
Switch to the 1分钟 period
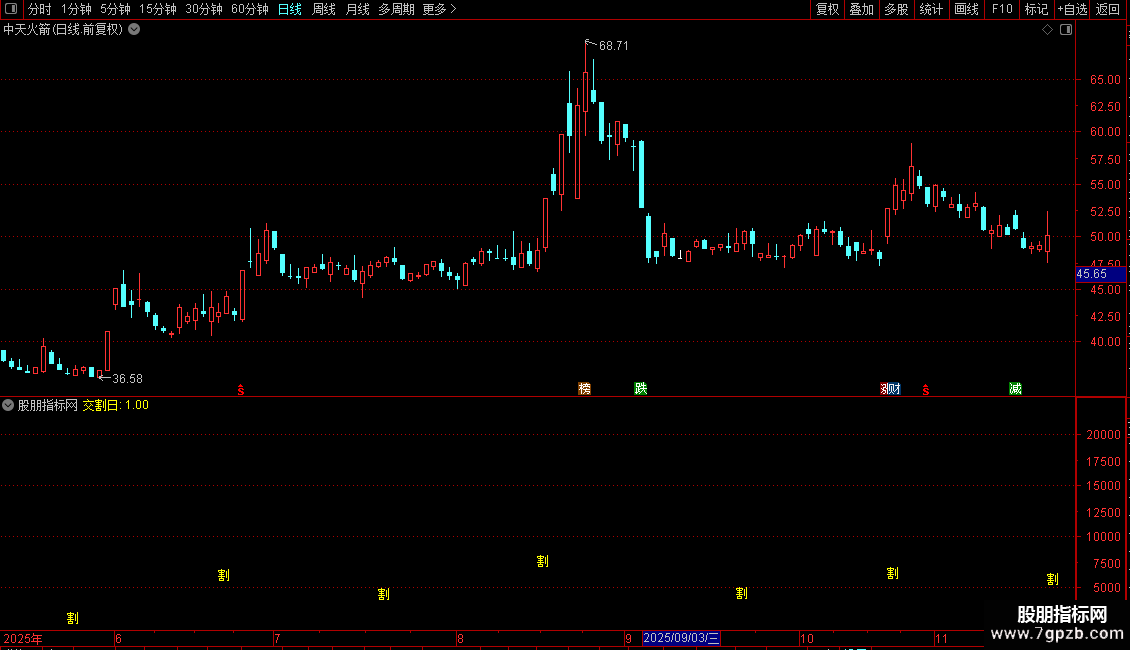(76, 9)
